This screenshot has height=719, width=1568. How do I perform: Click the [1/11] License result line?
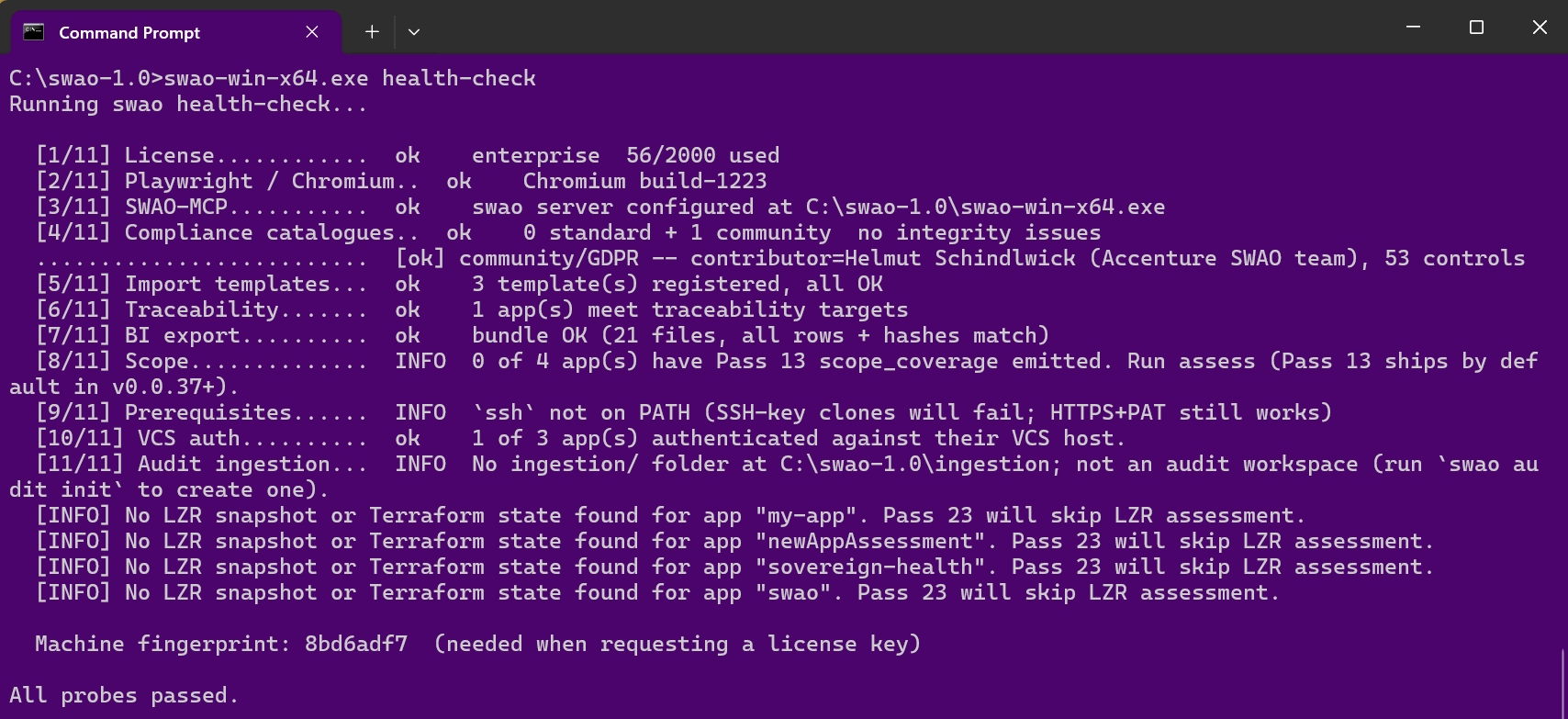(408, 155)
